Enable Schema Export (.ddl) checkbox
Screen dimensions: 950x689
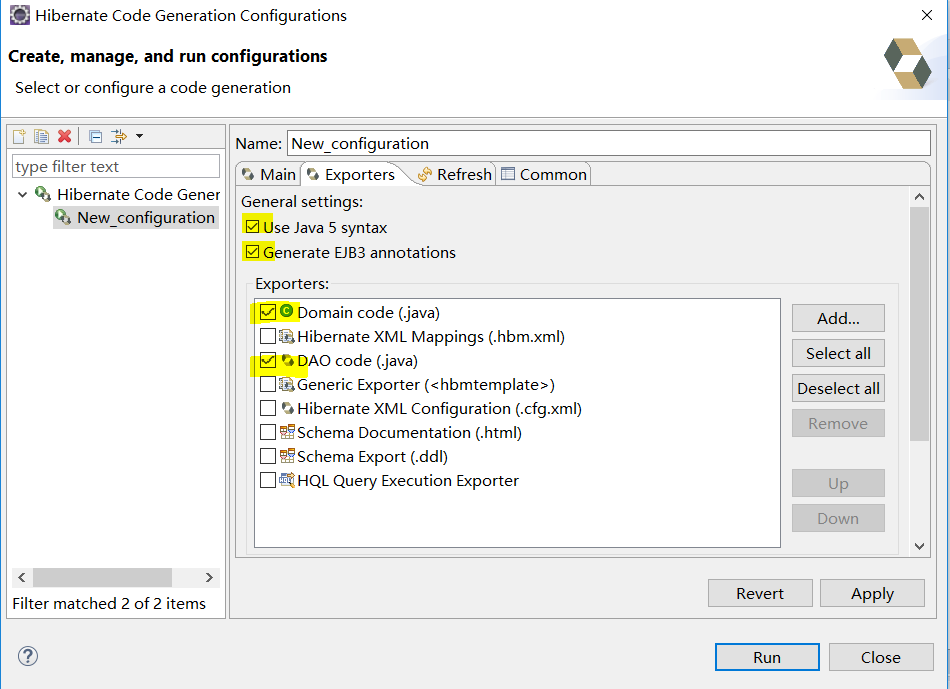click(x=267, y=456)
